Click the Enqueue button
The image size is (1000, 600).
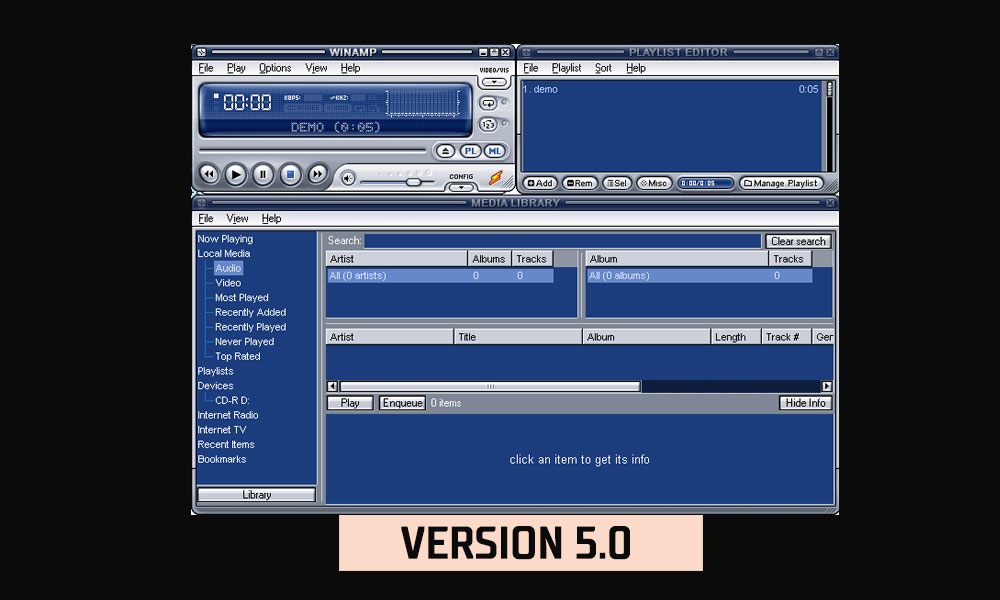[402, 403]
